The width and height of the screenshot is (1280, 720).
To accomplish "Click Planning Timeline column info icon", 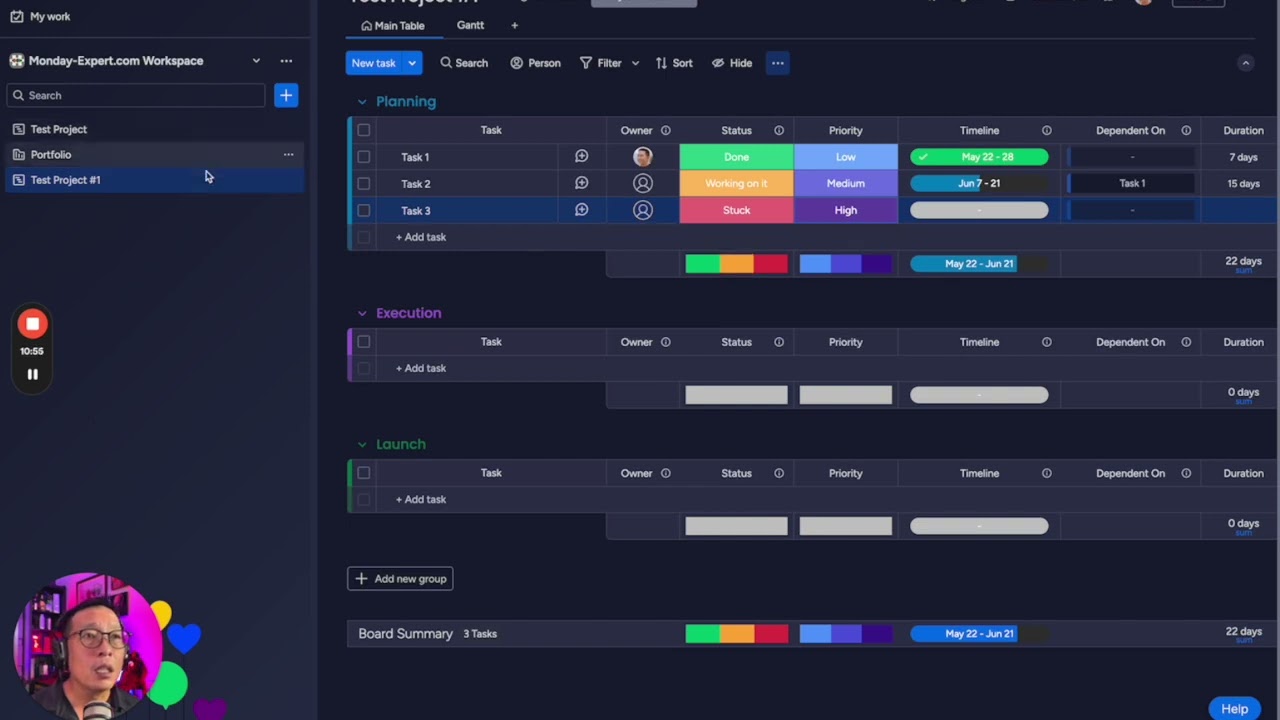I will click(x=1046, y=130).
